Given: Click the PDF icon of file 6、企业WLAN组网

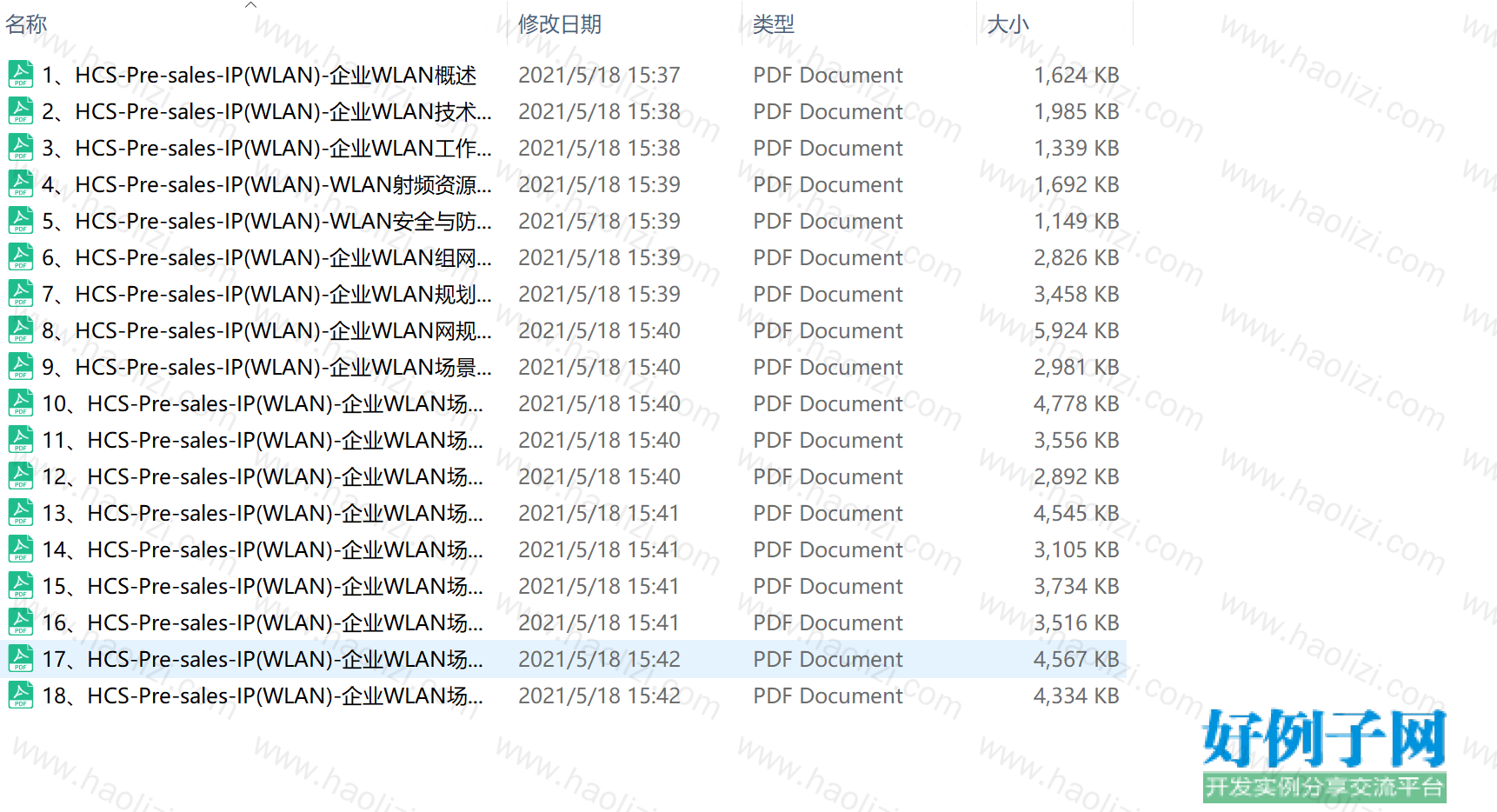Looking at the screenshot, I should tap(21, 257).
